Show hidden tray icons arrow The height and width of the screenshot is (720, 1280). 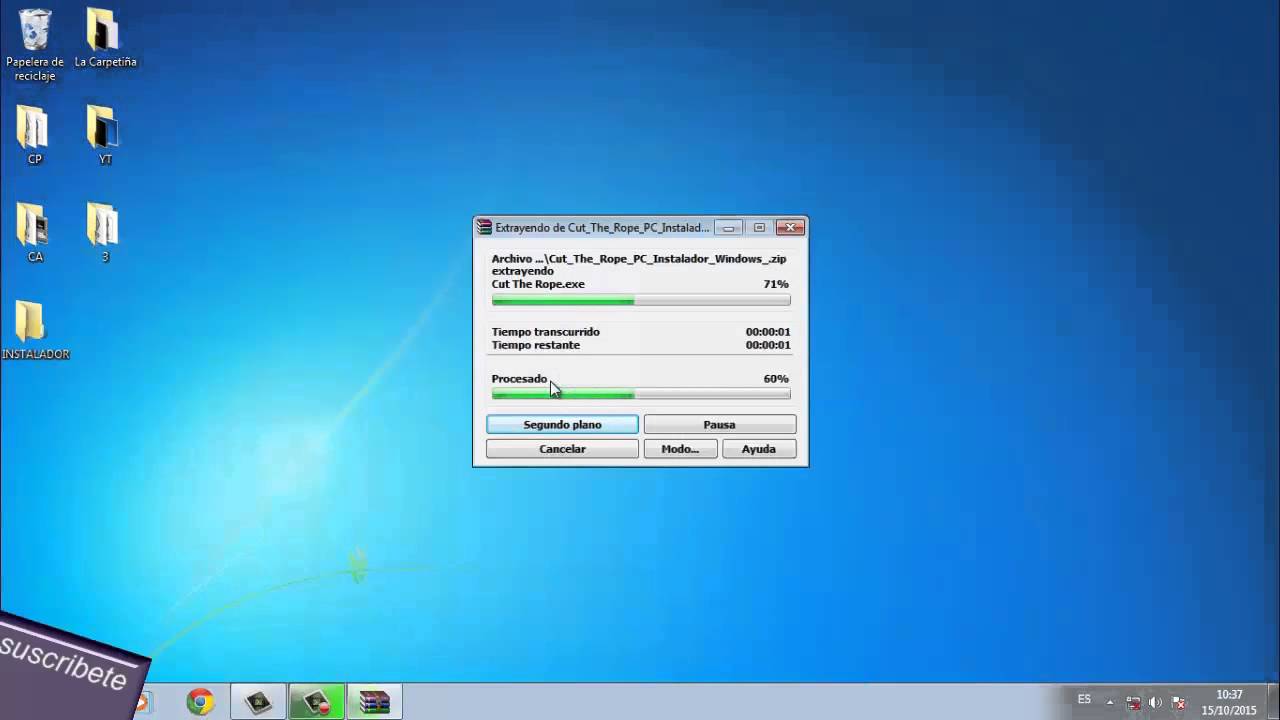[x=1110, y=702]
